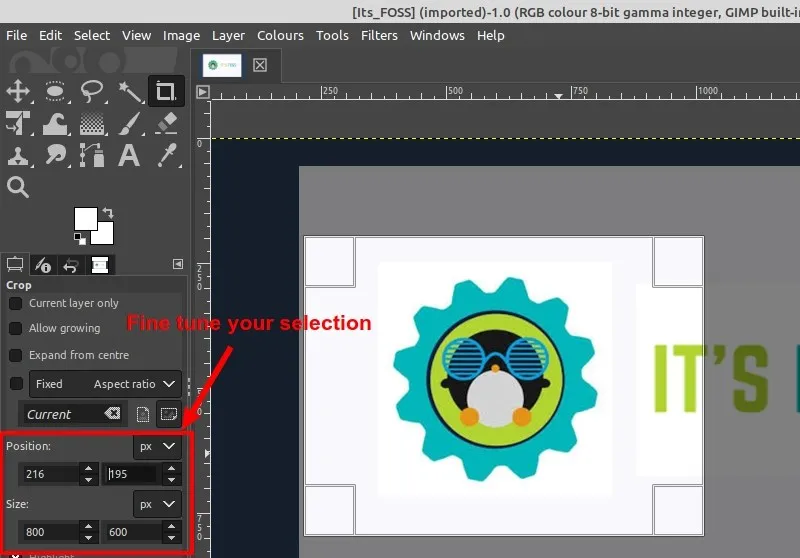Toggle the Allow growing checkbox
Screen dimensions: 800x558
[16, 328]
